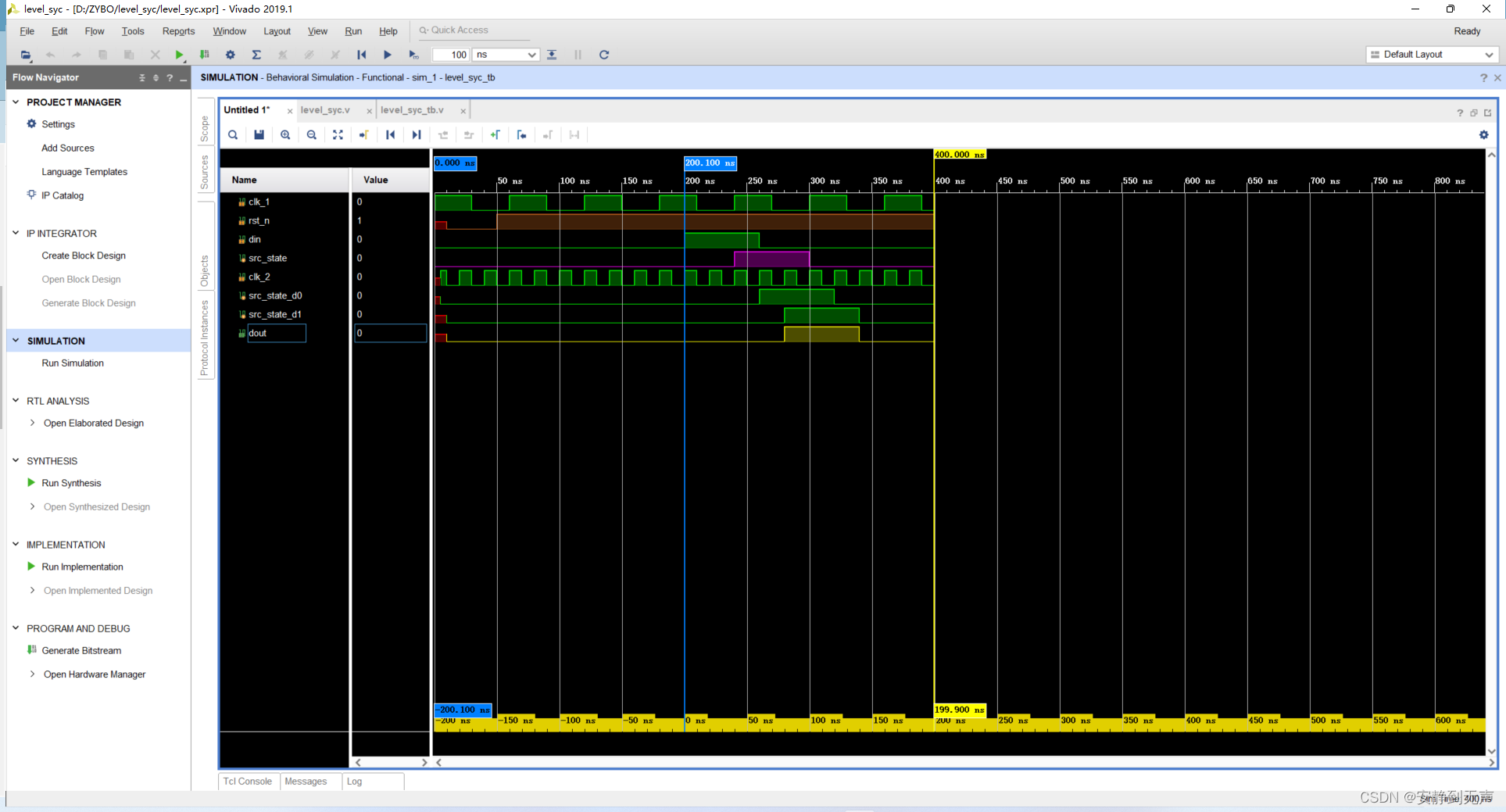1506x812 pixels.
Task: Collapse IP INTEGRATOR section
Action: click(x=16, y=233)
